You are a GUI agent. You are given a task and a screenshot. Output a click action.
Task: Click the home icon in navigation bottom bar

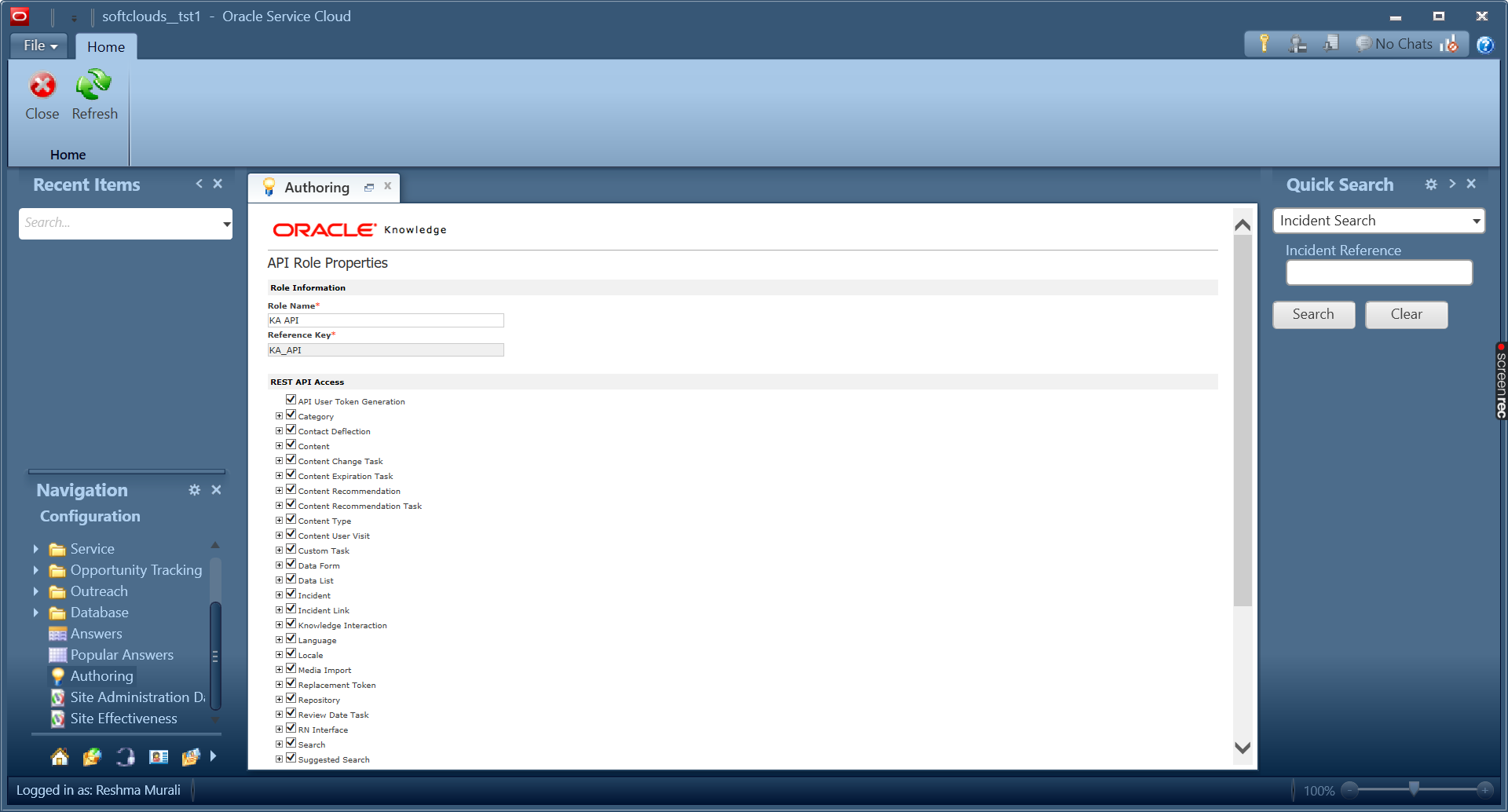pyautogui.click(x=60, y=756)
